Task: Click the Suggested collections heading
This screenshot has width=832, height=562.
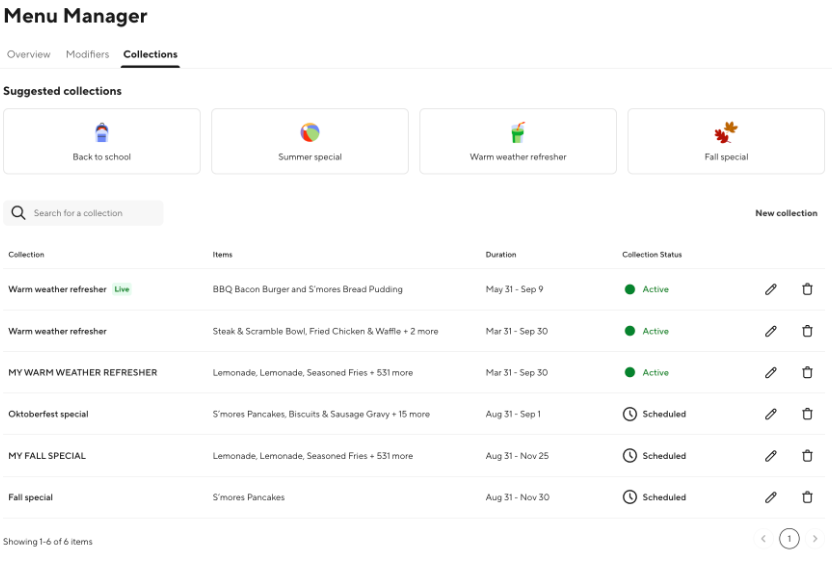Action: pos(63,91)
